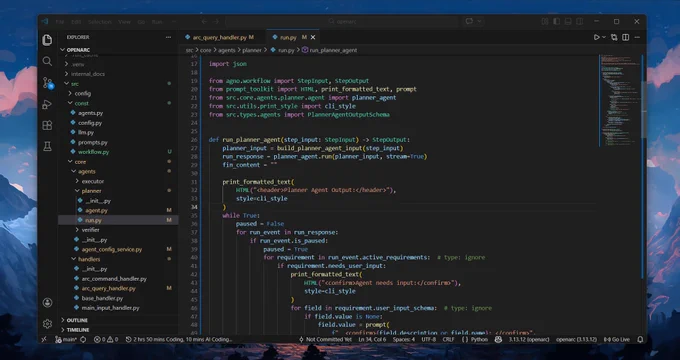Open the Run and Debug view
This screenshot has width=680, height=360.
point(47,104)
